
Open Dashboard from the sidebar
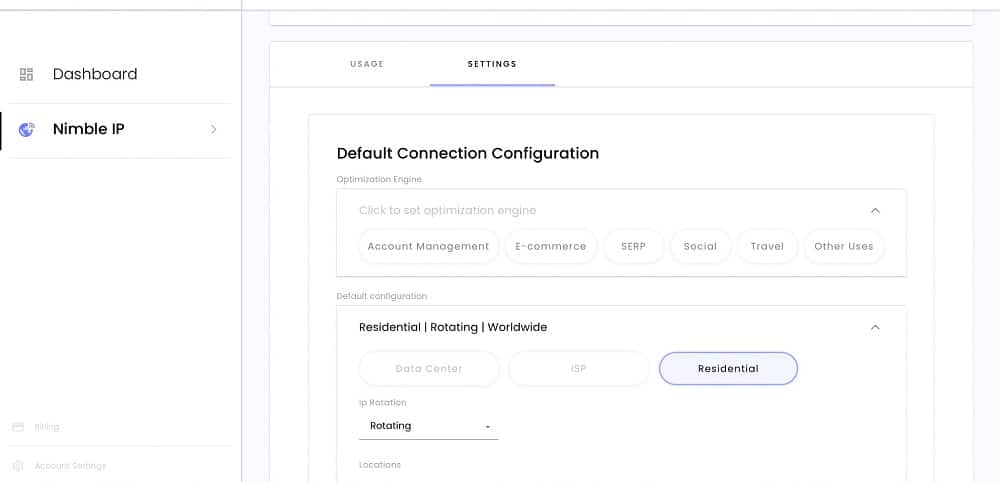pyautogui.click(x=95, y=74)
